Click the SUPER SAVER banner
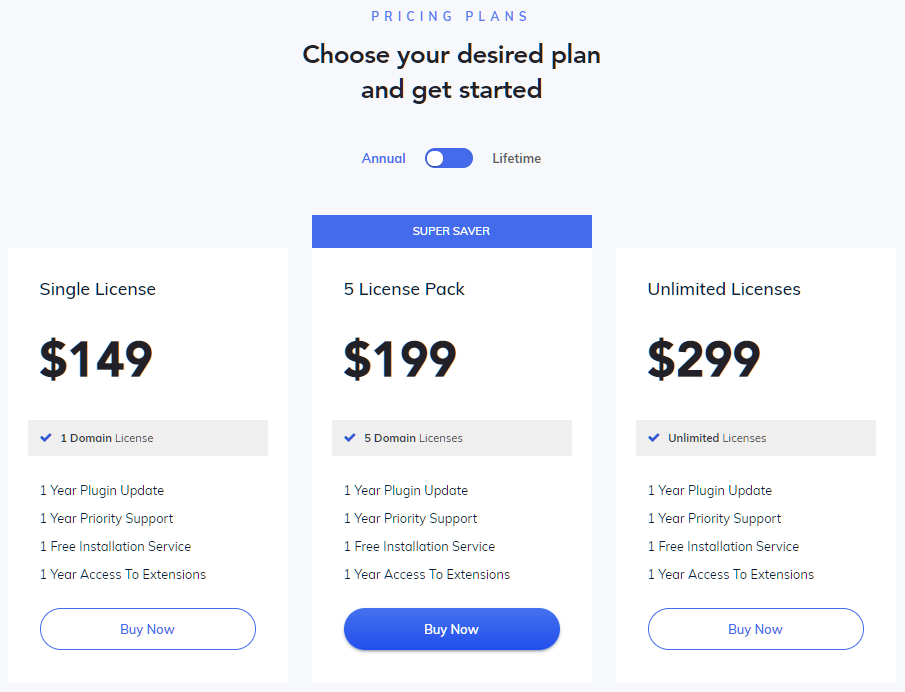 (x=451, y=231)
